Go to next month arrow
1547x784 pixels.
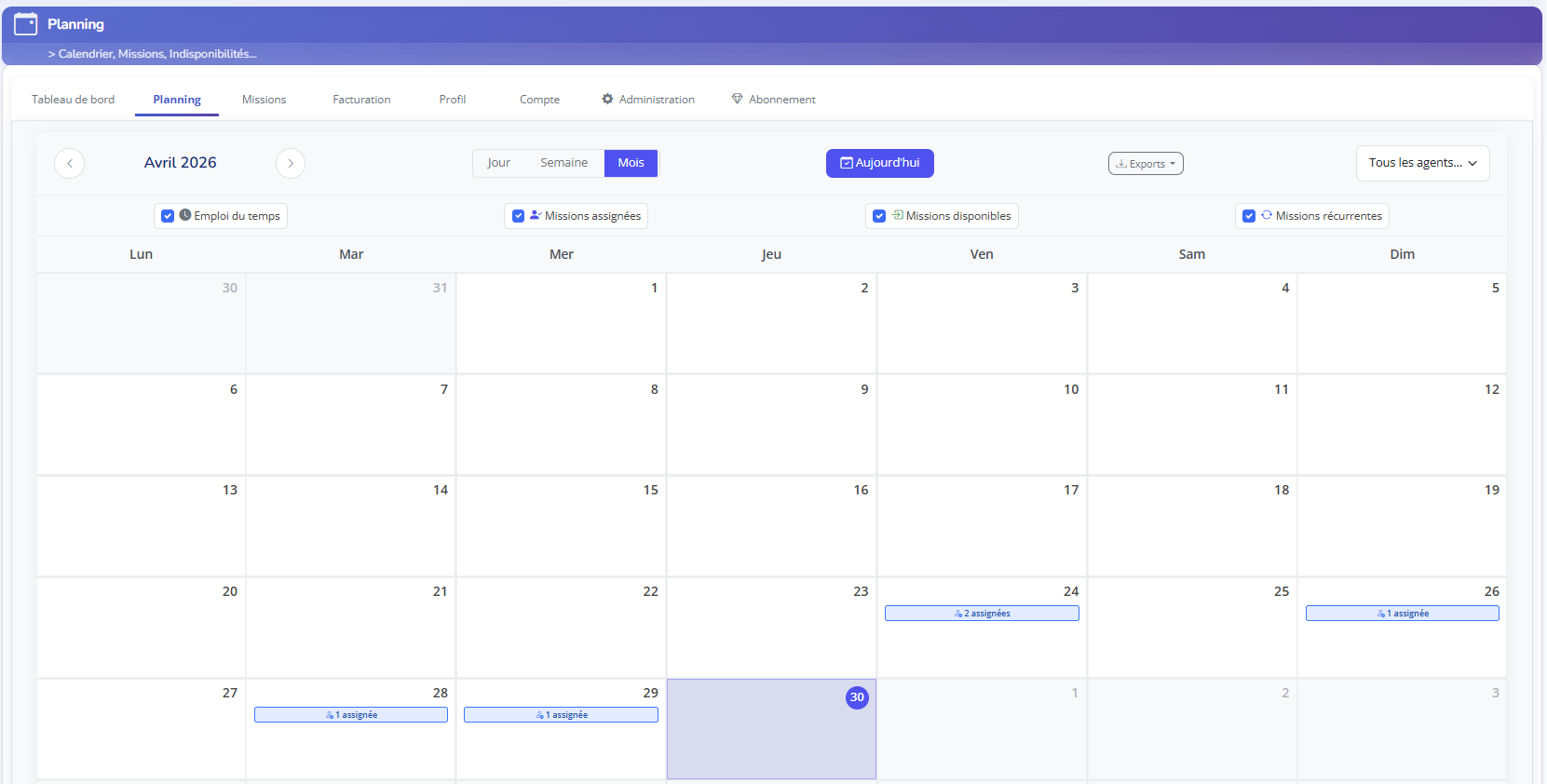pyautogui.click(x=291, y=163)
